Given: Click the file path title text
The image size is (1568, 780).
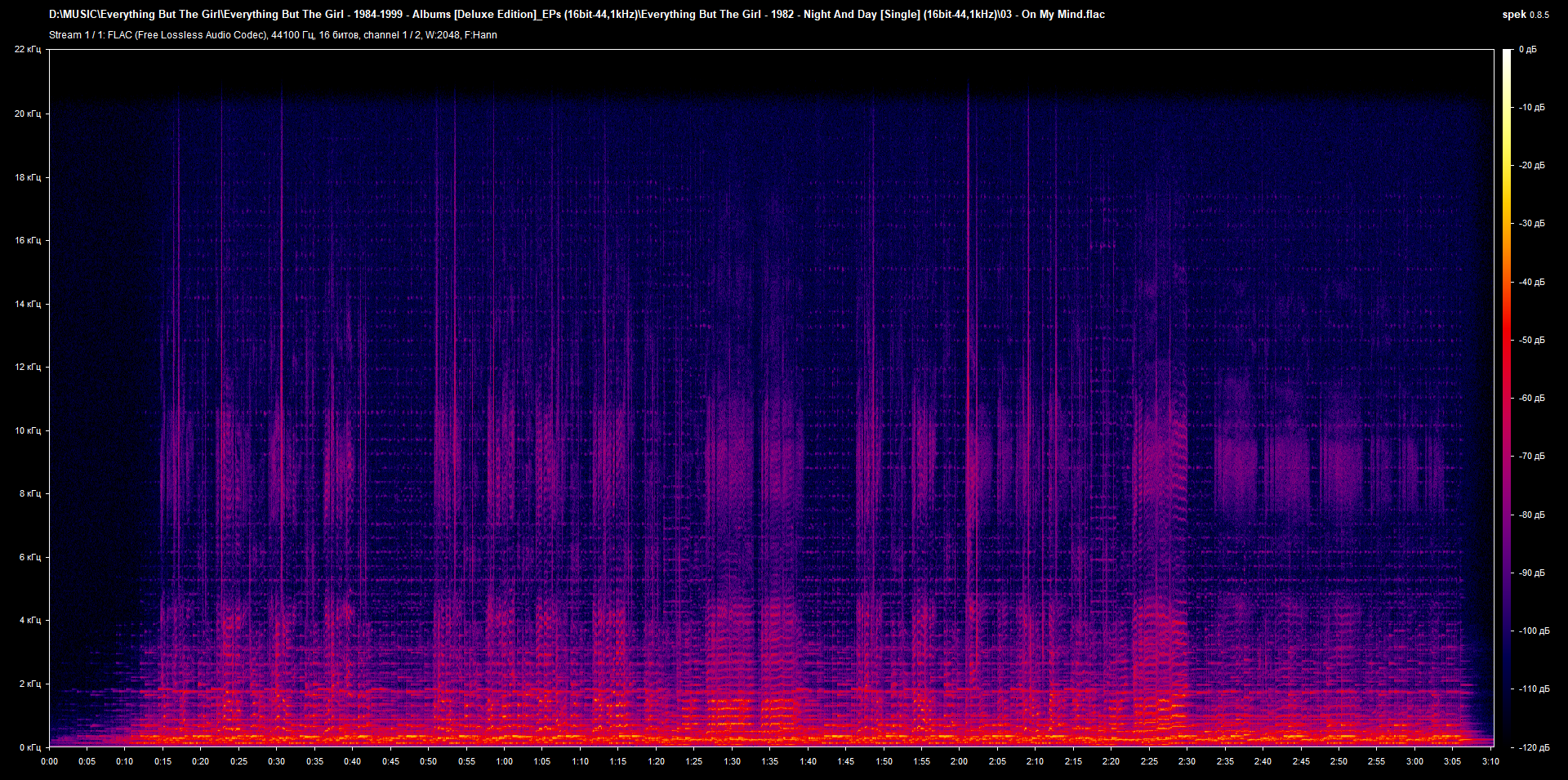Looking at the screenshot, I should pos(577,14).
